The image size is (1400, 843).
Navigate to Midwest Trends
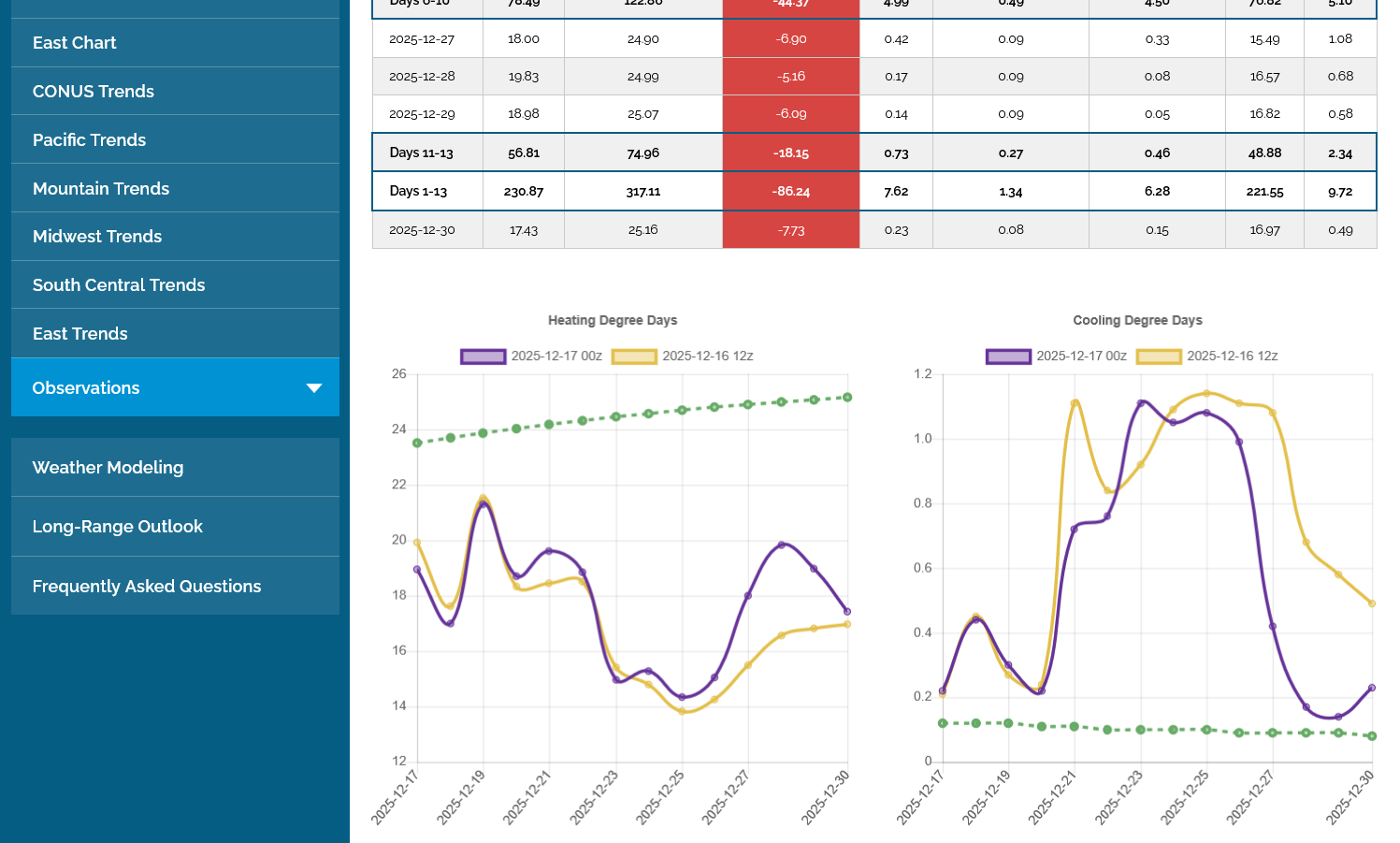pos(97,237)
